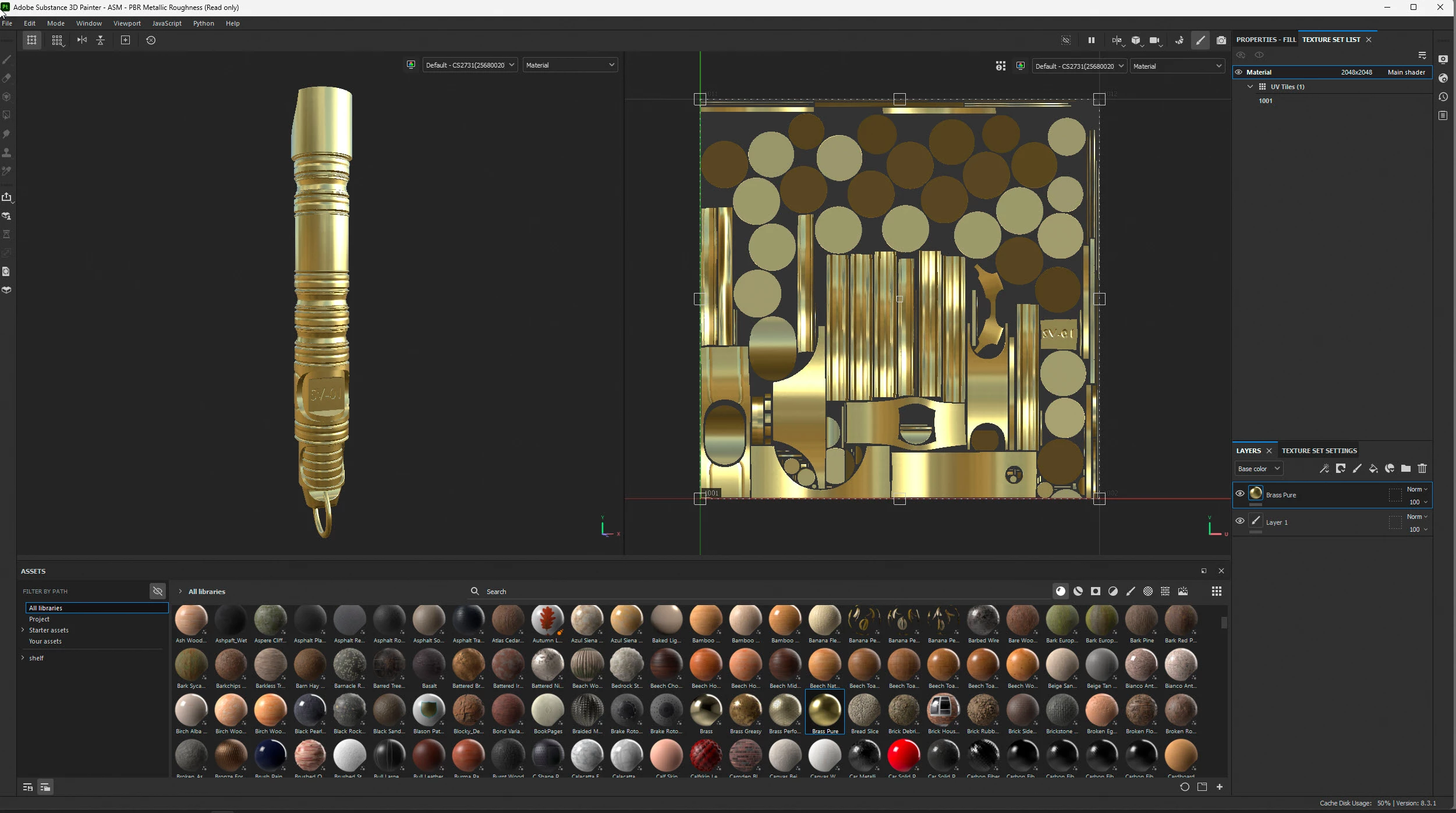Click the add fill layer bucket icon
Image resolution: width=1456 pixels, height=813 pixels.
pyautogui.click(x=1373, y=469)
